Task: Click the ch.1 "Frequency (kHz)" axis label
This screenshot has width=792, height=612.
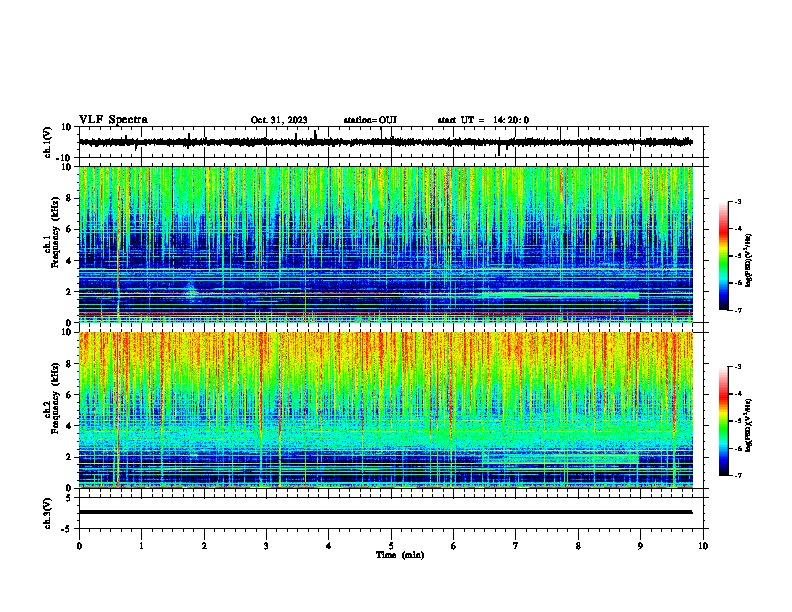Action: click(x=55, y=233)
